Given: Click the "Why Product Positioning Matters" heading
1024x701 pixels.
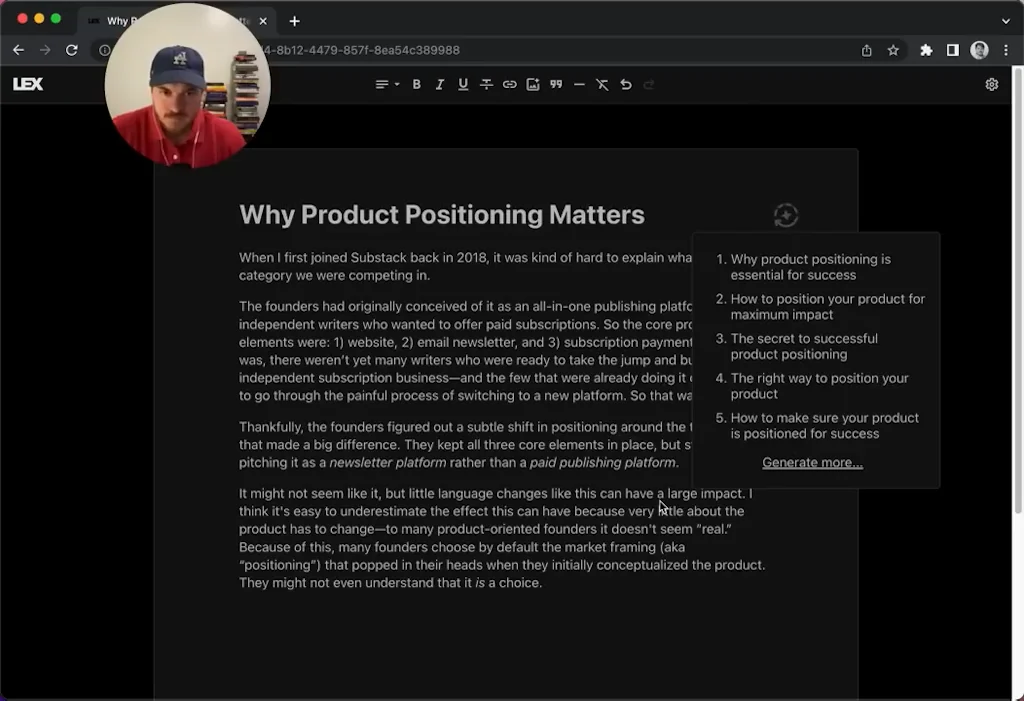Looking at the screenshot, I should tap(442, 215).
